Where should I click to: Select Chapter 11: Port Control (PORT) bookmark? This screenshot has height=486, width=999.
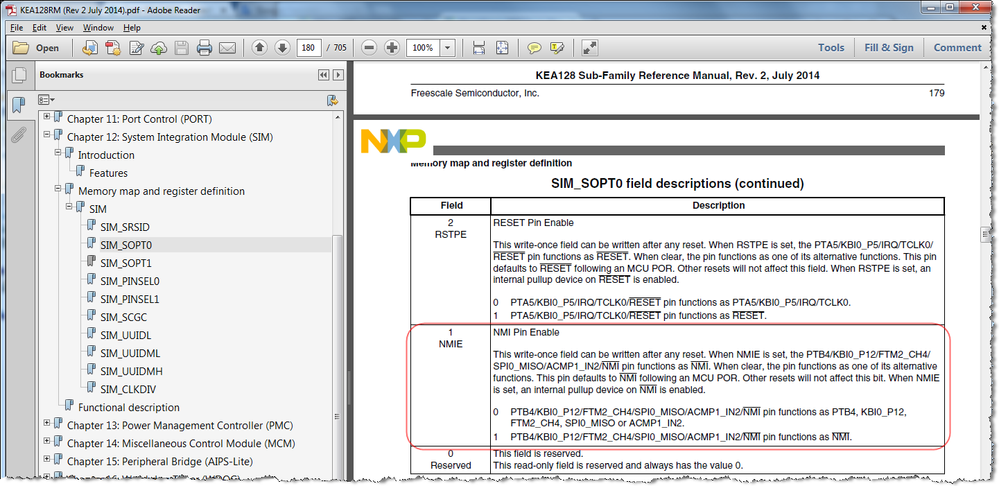coord(140,119)
